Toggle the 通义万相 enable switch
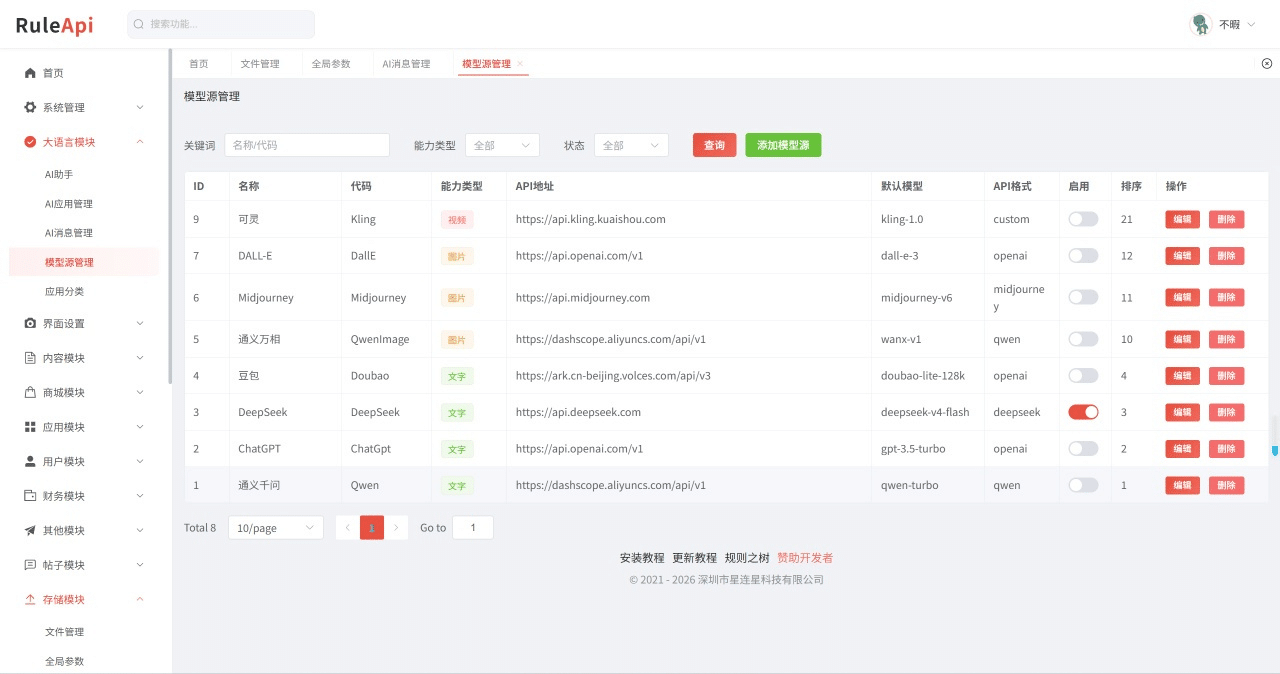Viewport: 1280px width, 674px height. point(1083,339)
